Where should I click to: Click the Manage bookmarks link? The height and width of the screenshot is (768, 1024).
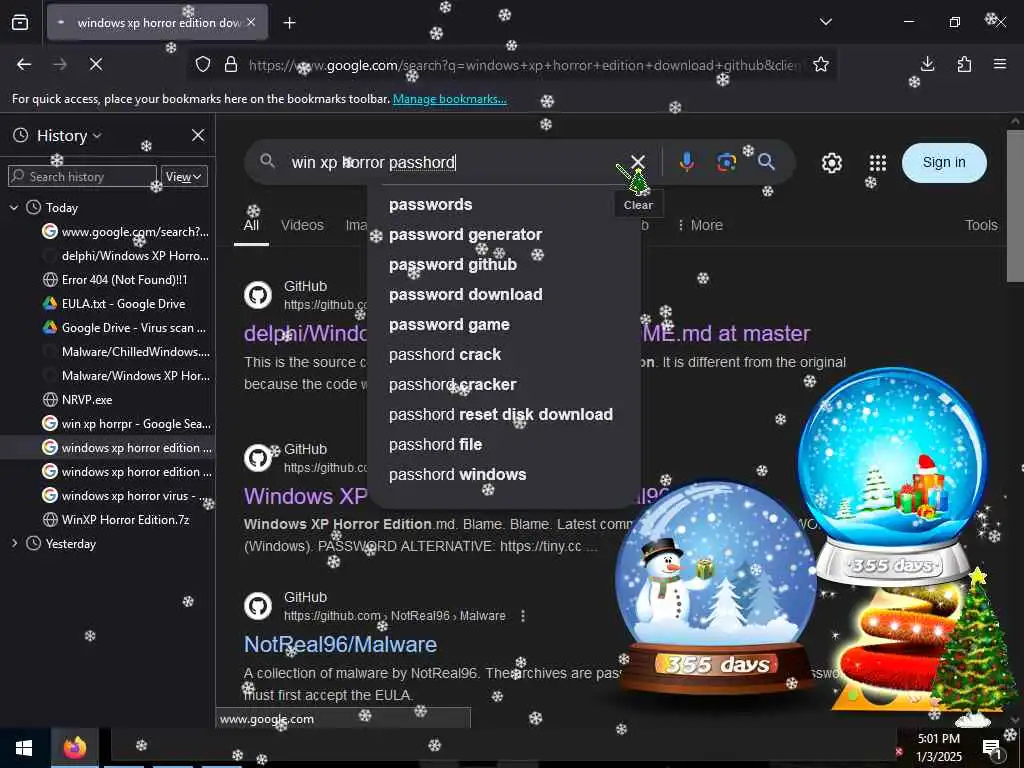449,99
